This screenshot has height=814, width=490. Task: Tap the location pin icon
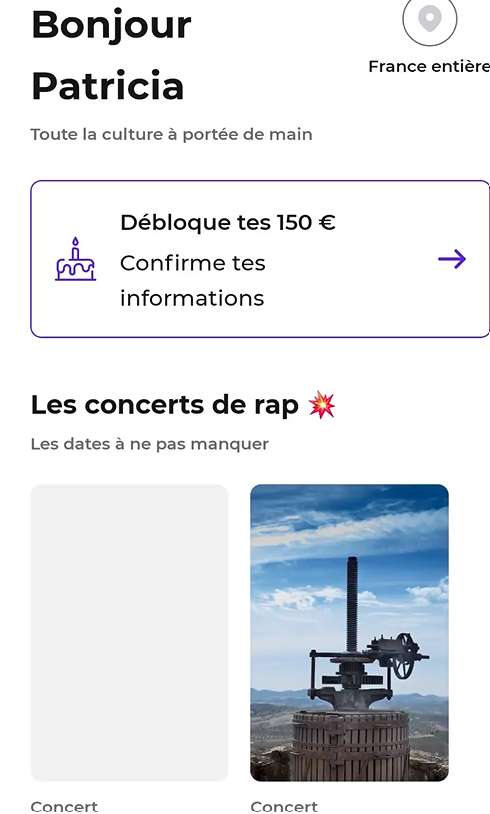click(430, 19)
